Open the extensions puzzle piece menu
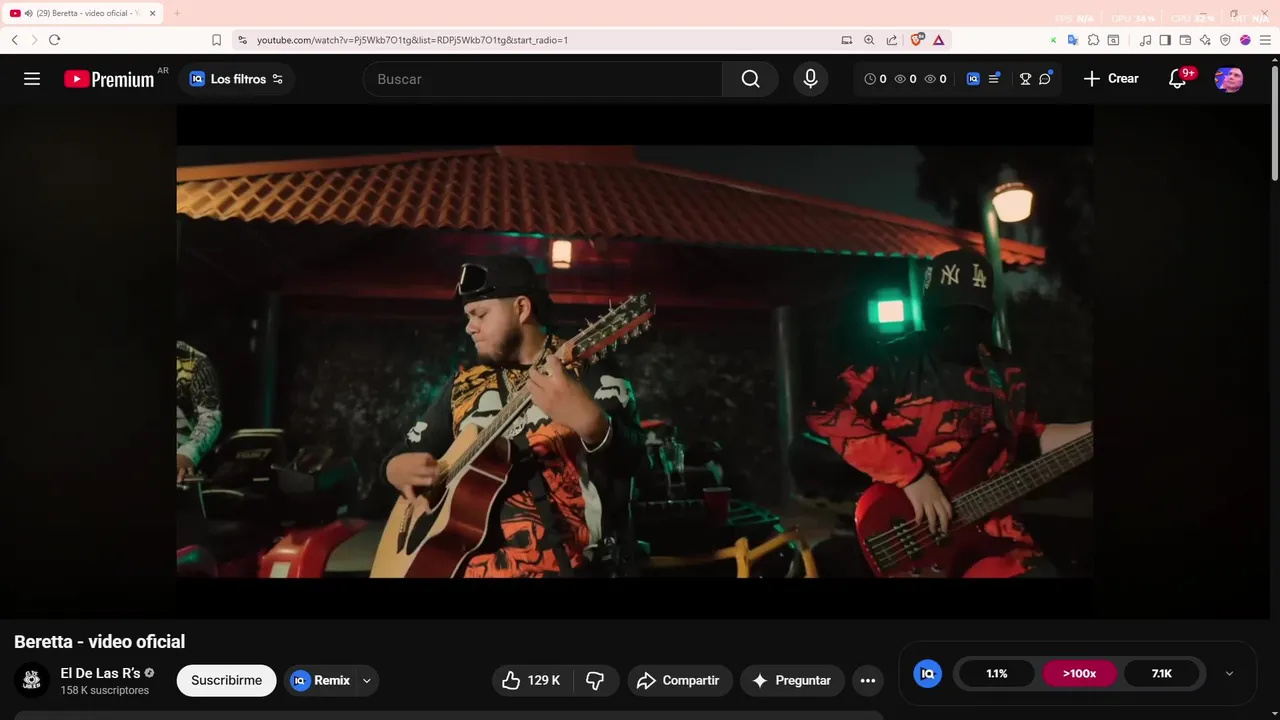1280x720 pixels. (x=1093, y=40)
